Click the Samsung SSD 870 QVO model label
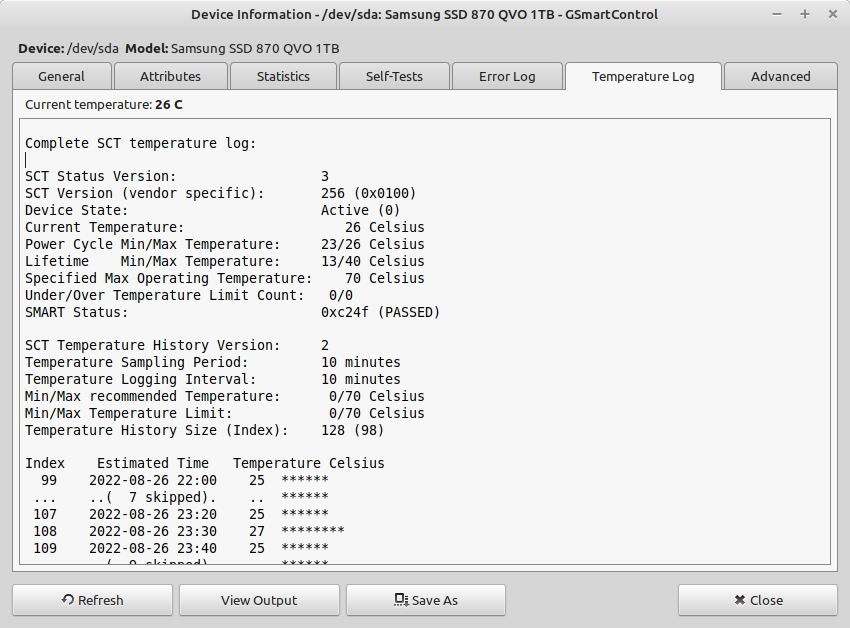Image resolution: width=850 pixels, height=628 pixels. pyautogui.click(x=254, y=48)
